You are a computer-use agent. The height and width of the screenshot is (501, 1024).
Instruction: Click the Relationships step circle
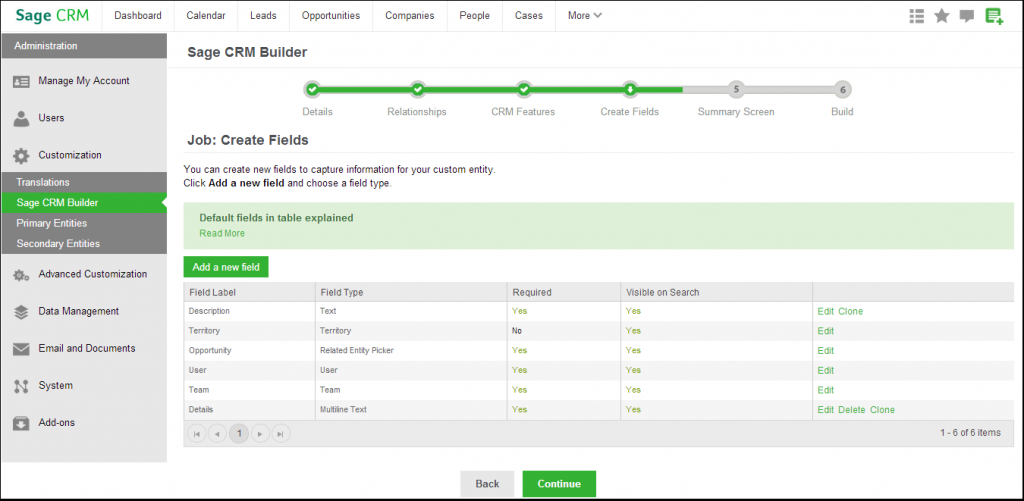point(418,89)
